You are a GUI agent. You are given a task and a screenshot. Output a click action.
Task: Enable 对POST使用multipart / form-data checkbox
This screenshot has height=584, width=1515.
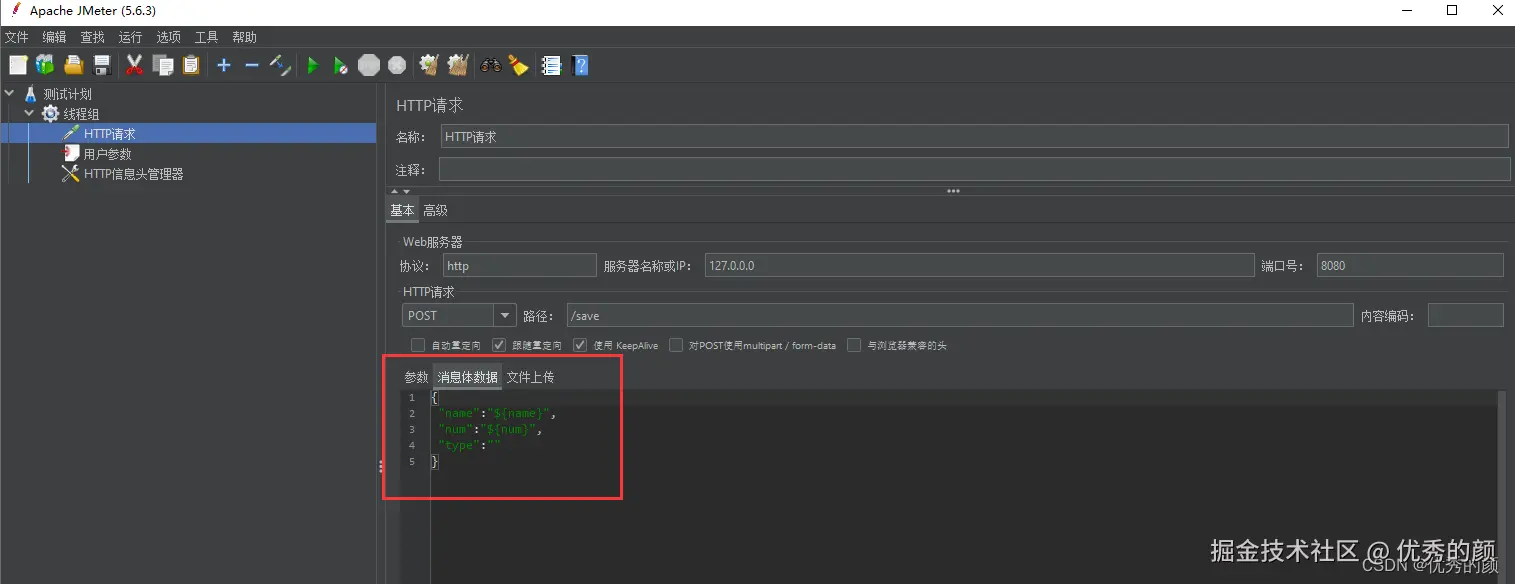(x=676, y=345)
